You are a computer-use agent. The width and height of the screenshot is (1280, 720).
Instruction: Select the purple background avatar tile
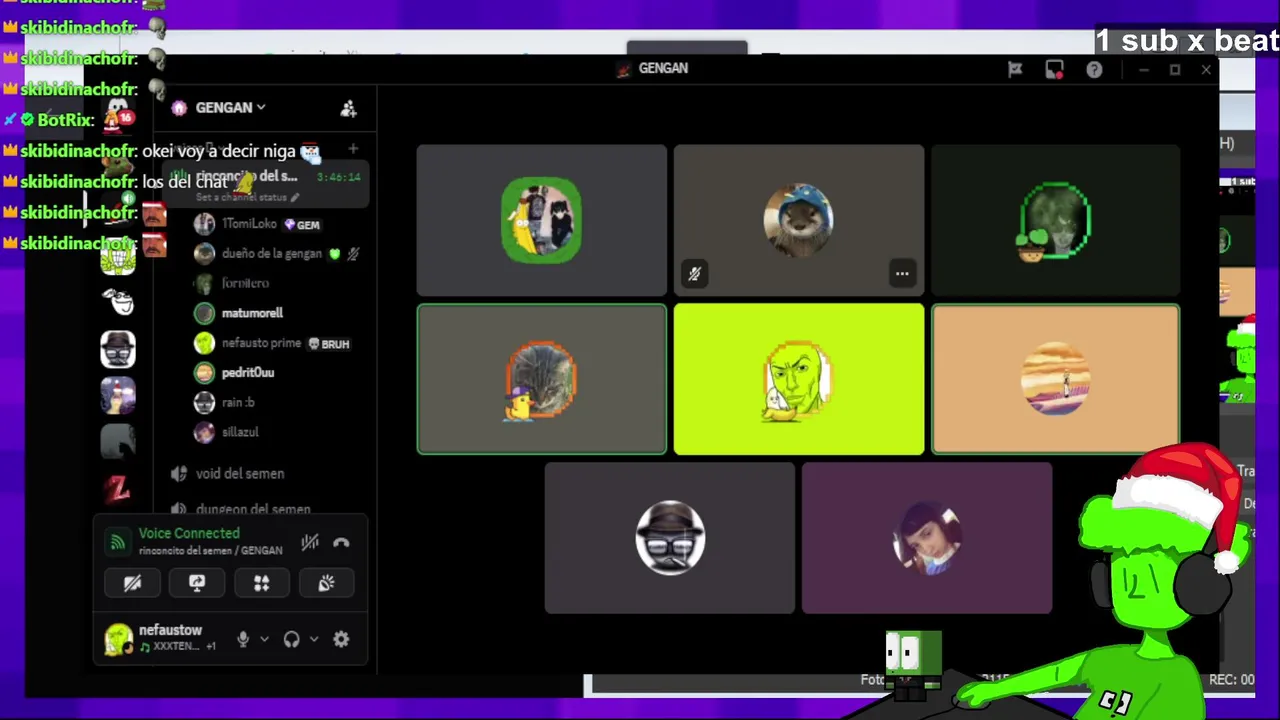click(x=927, y=538)
